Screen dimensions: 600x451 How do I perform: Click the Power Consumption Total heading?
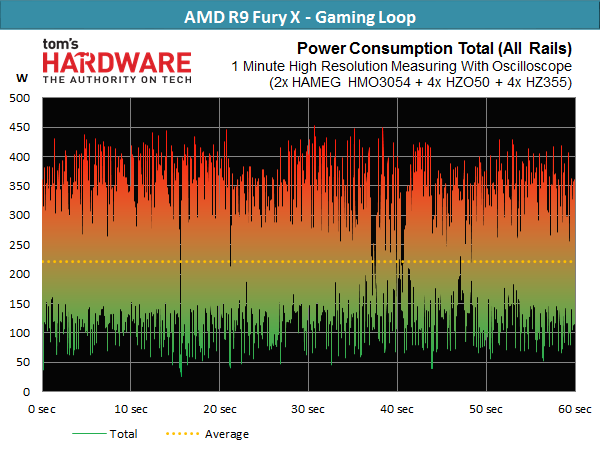(434, 49)
